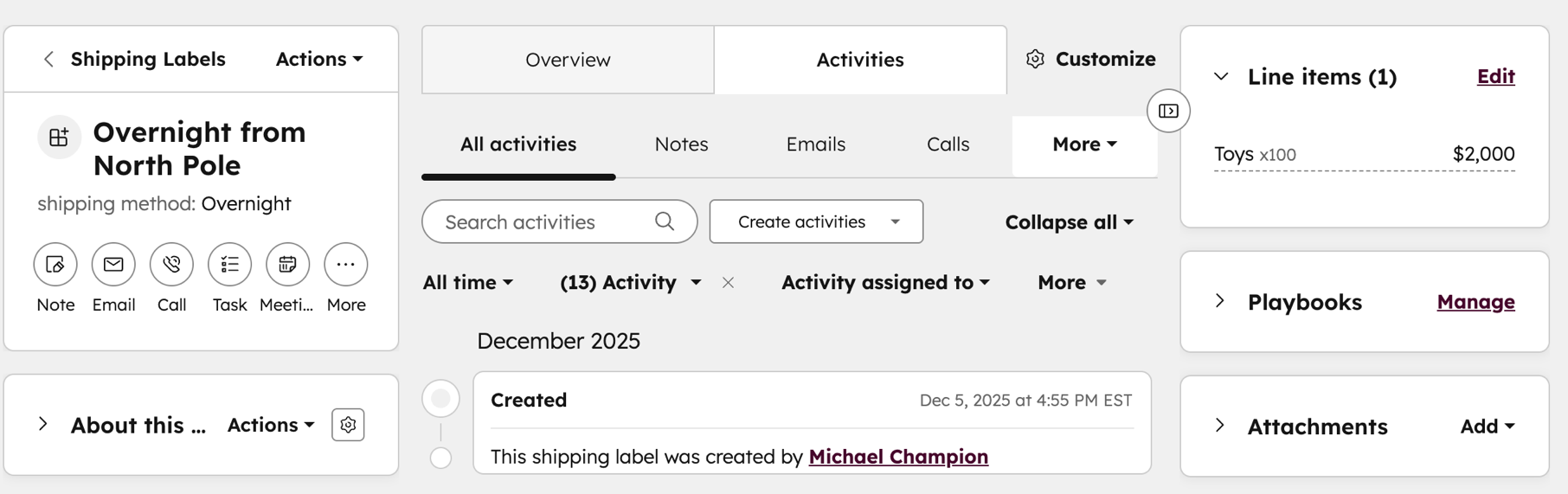Image resolution: width=1568 pixels, height=494 pixels.
Task: Toggle the Created activity timeline circle
Action: [x=440, y=399]
